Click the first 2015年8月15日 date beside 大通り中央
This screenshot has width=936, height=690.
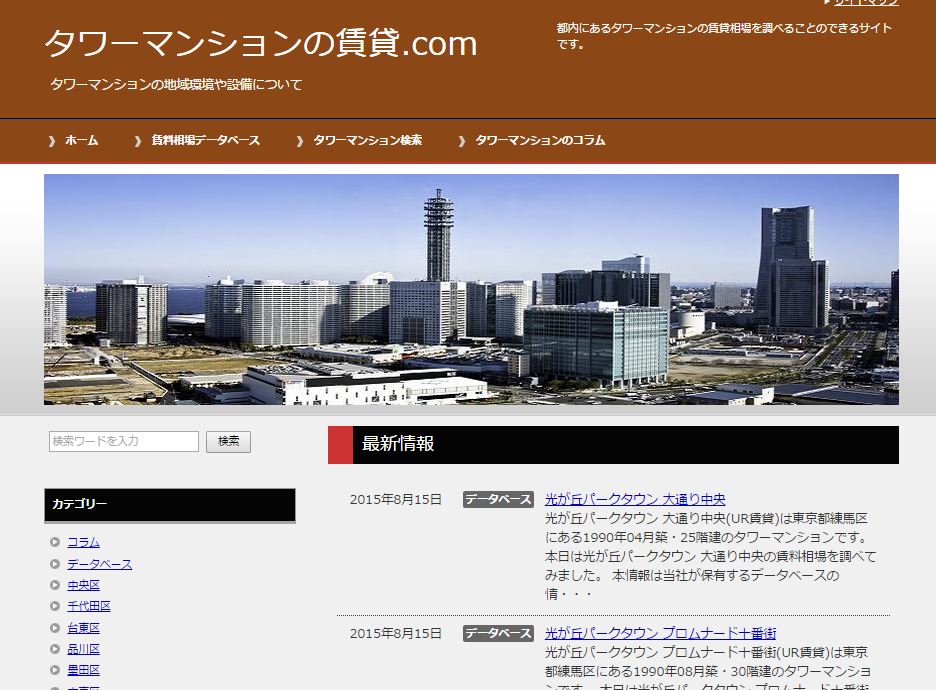tap(396, 500)
